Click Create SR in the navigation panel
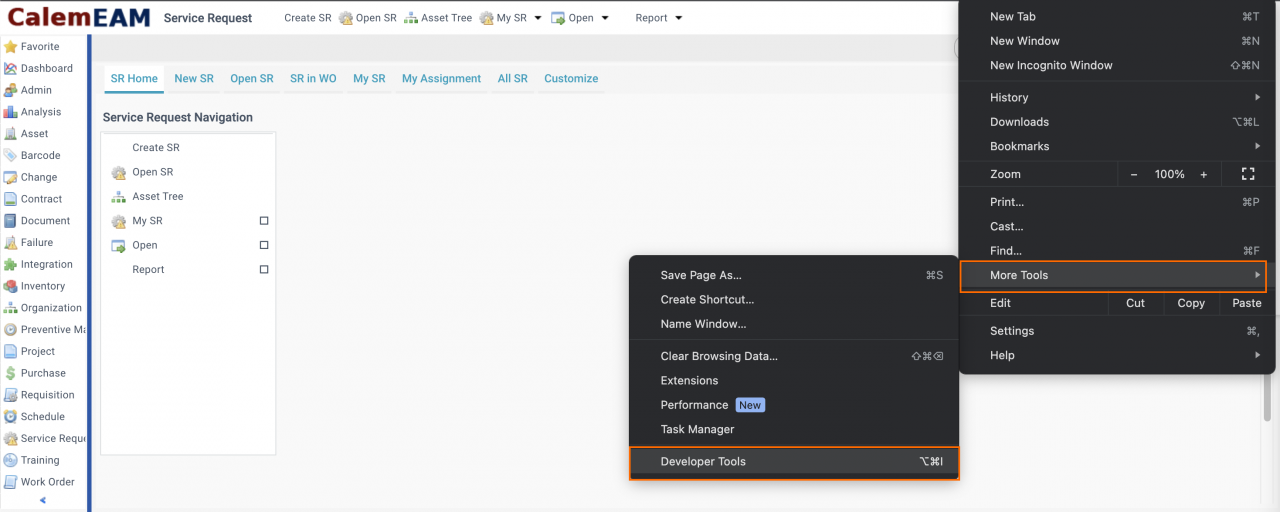Screen dimensions: 1280x512 [x=156, y=147]
